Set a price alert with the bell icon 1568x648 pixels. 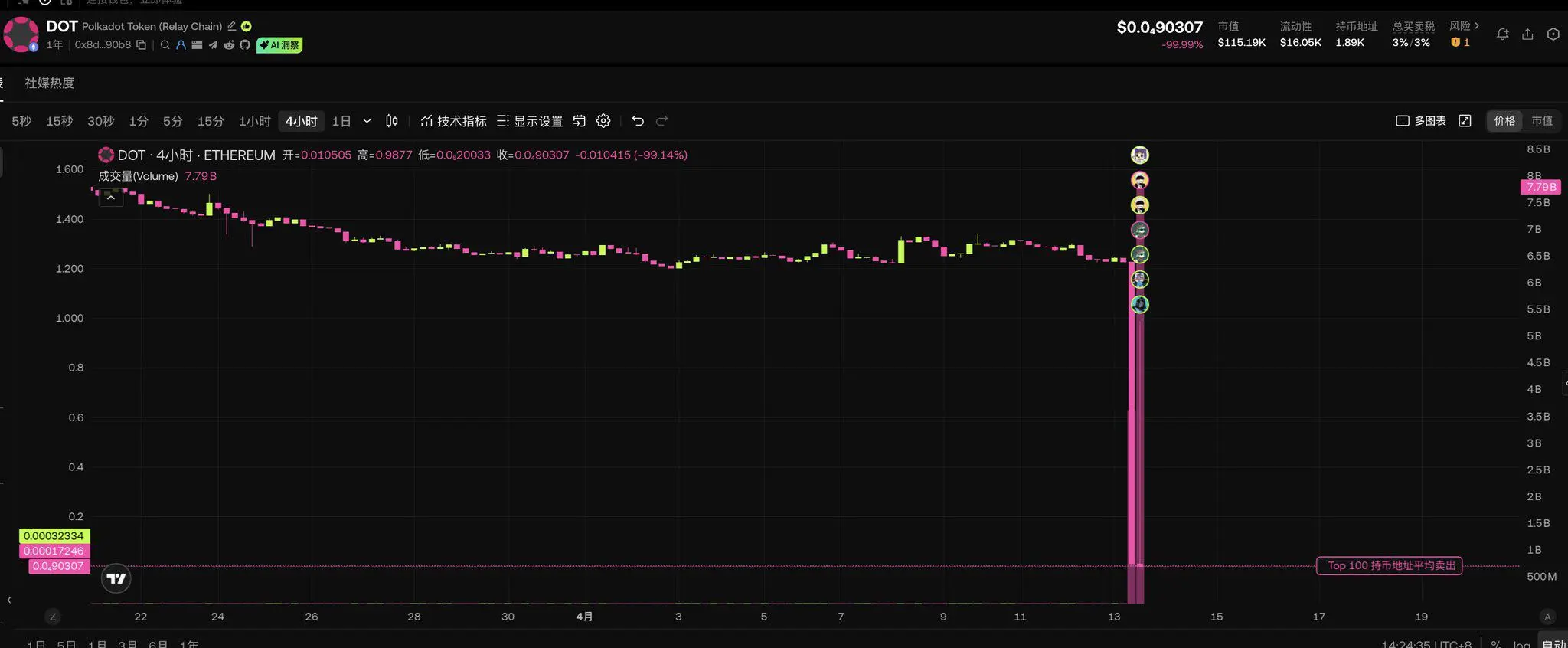click(x=1503, y=34)
